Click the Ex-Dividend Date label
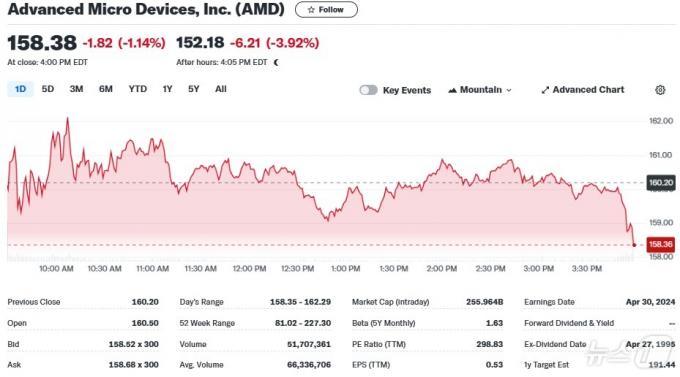 point(555,344)
